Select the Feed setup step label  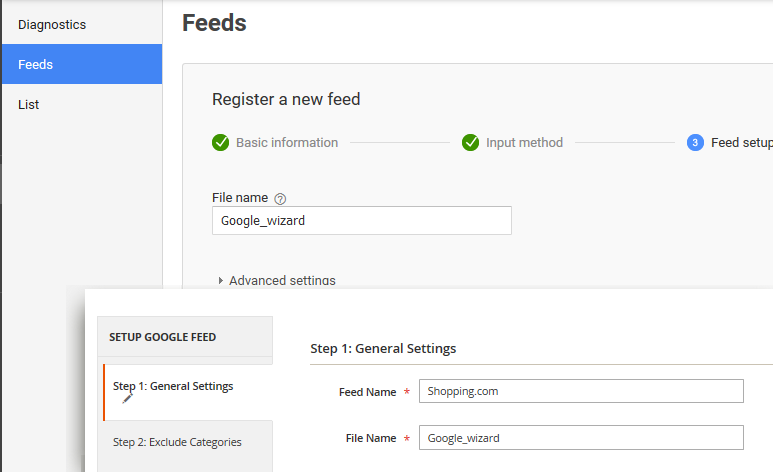coord(741,143)
